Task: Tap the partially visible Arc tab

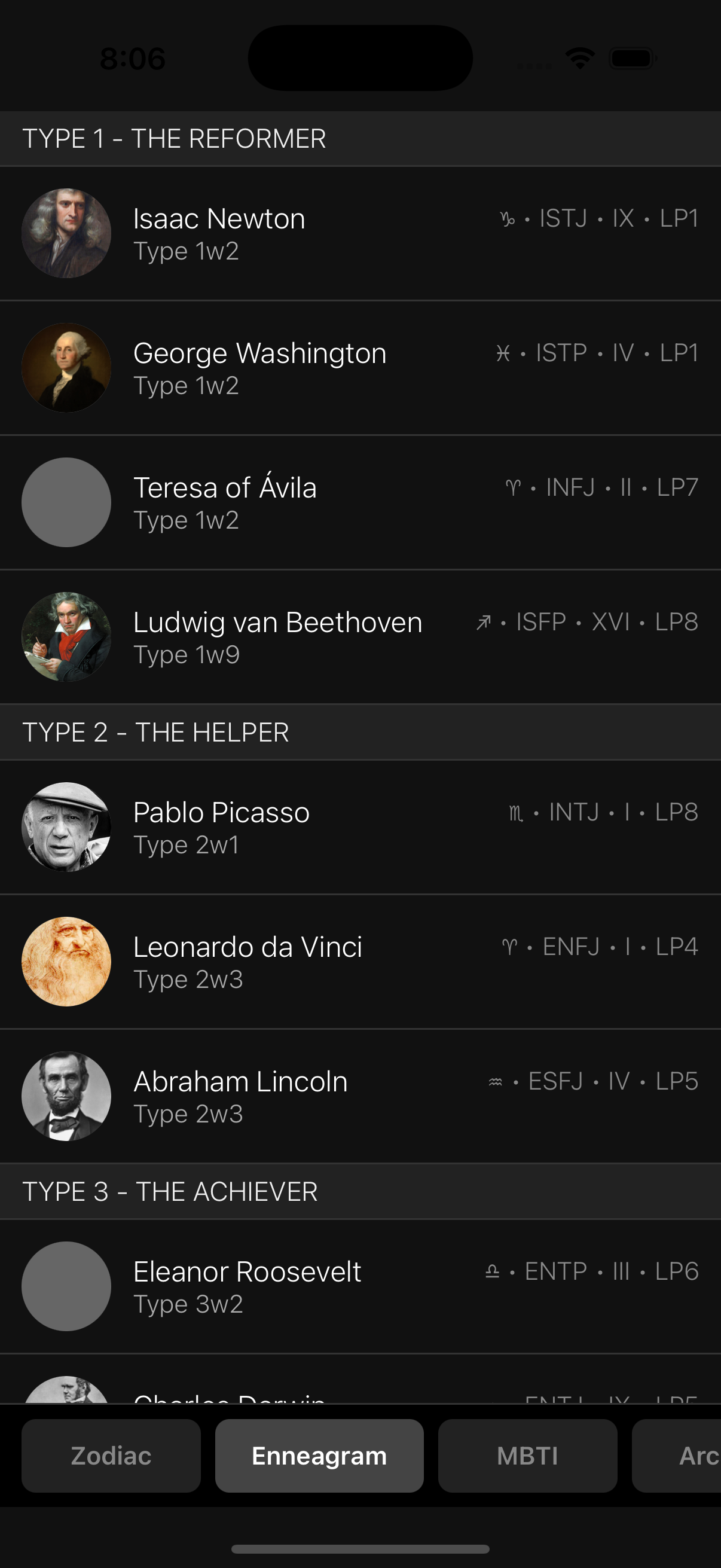Action: tap(688, 1456)
